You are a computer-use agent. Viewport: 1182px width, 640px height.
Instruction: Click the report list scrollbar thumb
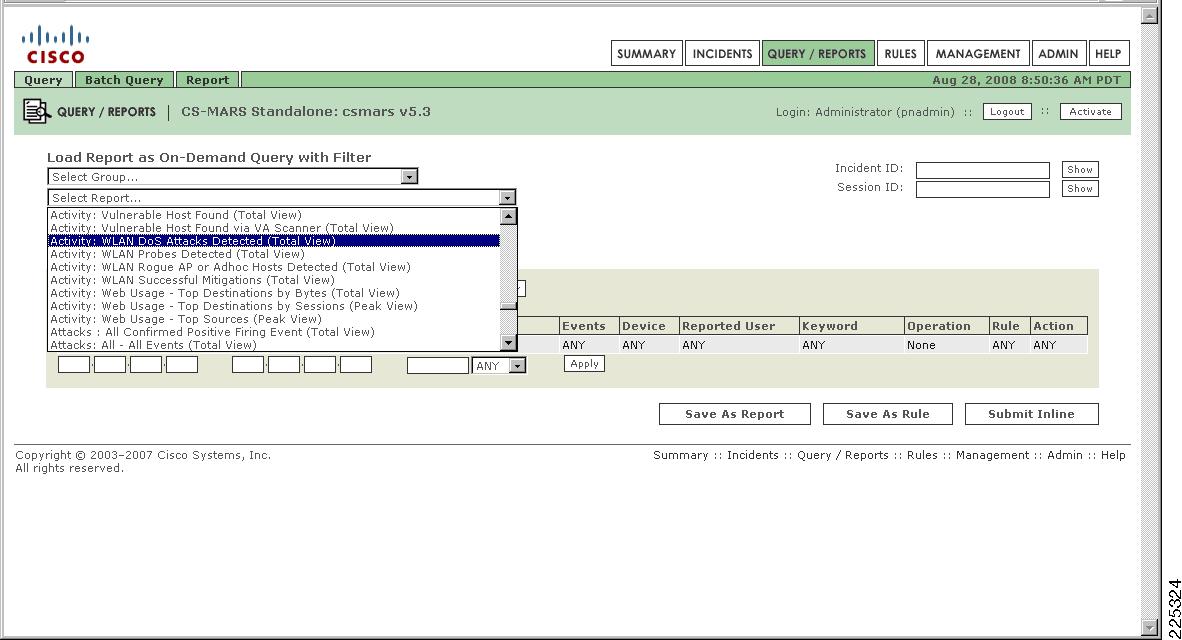pyautogui.click(x=508, y=306)
